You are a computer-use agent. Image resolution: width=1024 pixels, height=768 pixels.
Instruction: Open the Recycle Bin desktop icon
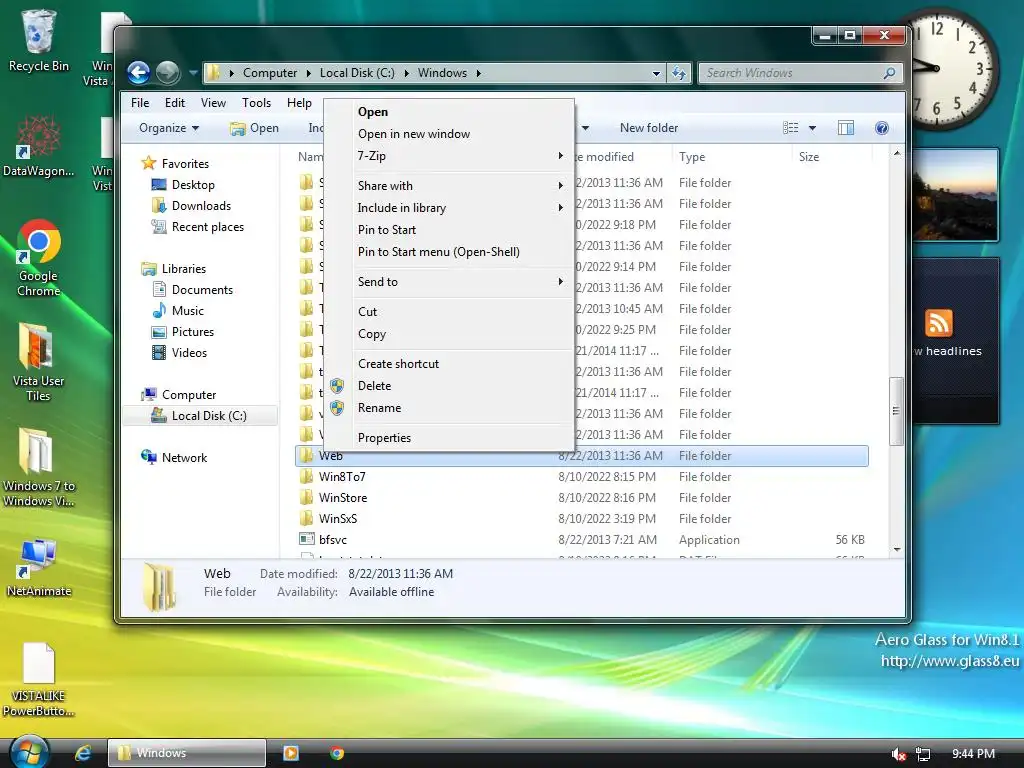(39, 40)
